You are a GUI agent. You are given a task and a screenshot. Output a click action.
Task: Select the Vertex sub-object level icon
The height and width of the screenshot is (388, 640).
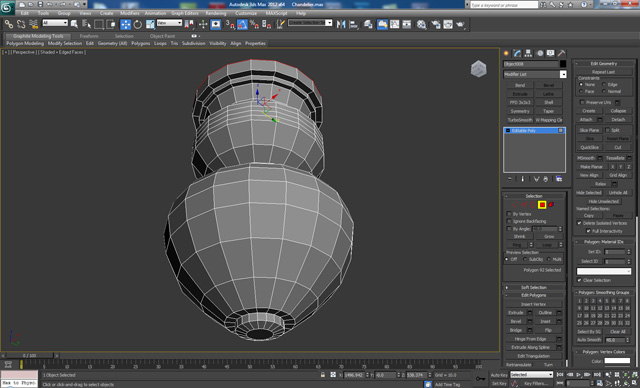click(514, 205)
